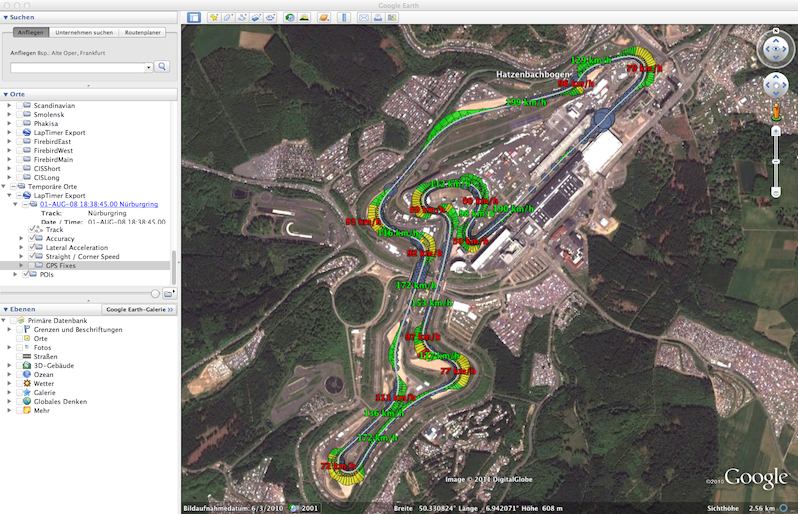Enable the Grenzen und Beschriftungen checkbox
This screenshot has width=798, height=514.
[19, 329]
